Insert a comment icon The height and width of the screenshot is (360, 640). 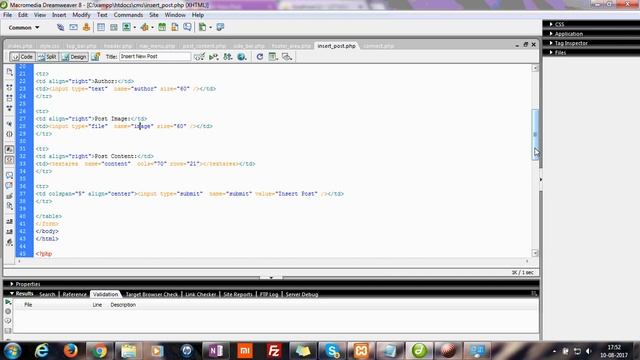pos(187,27)
